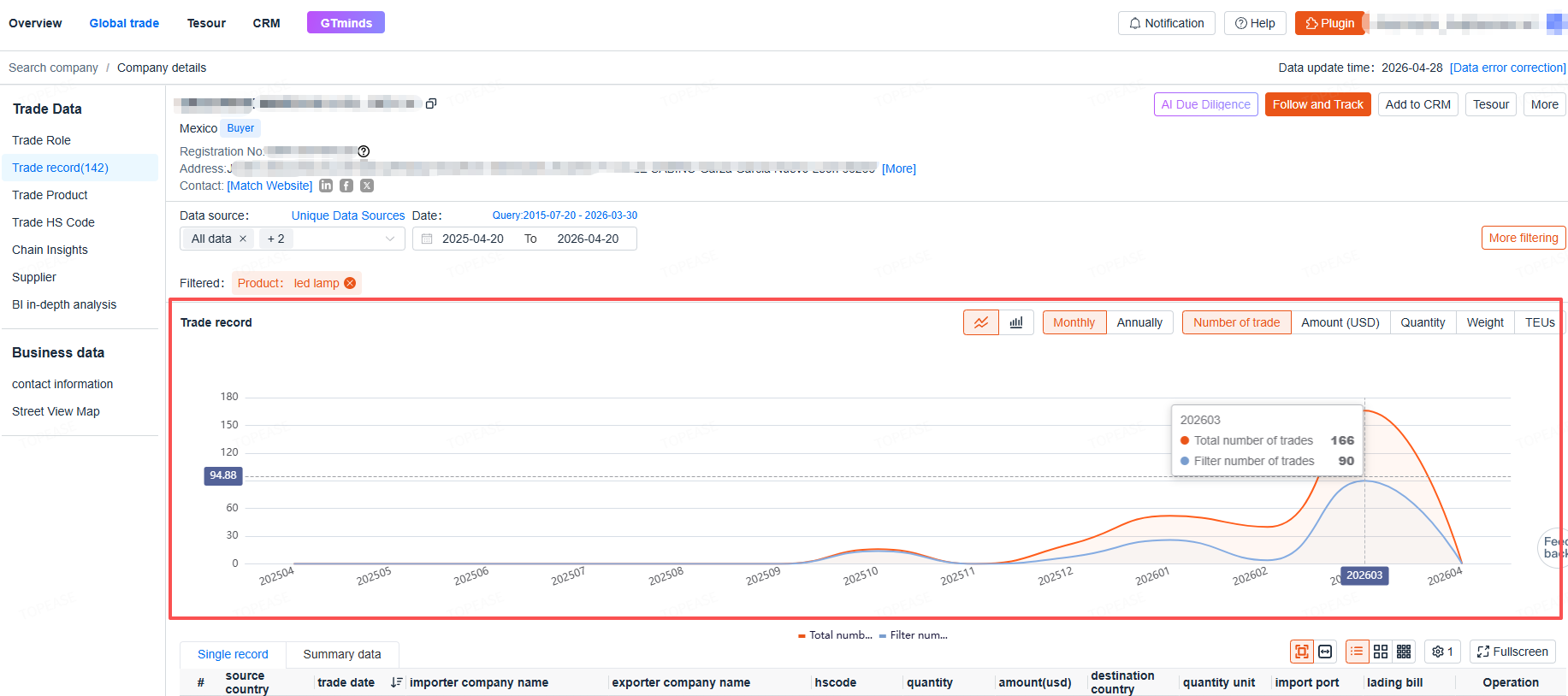
Task: Copy company name icon next to title
Action: 431,103
